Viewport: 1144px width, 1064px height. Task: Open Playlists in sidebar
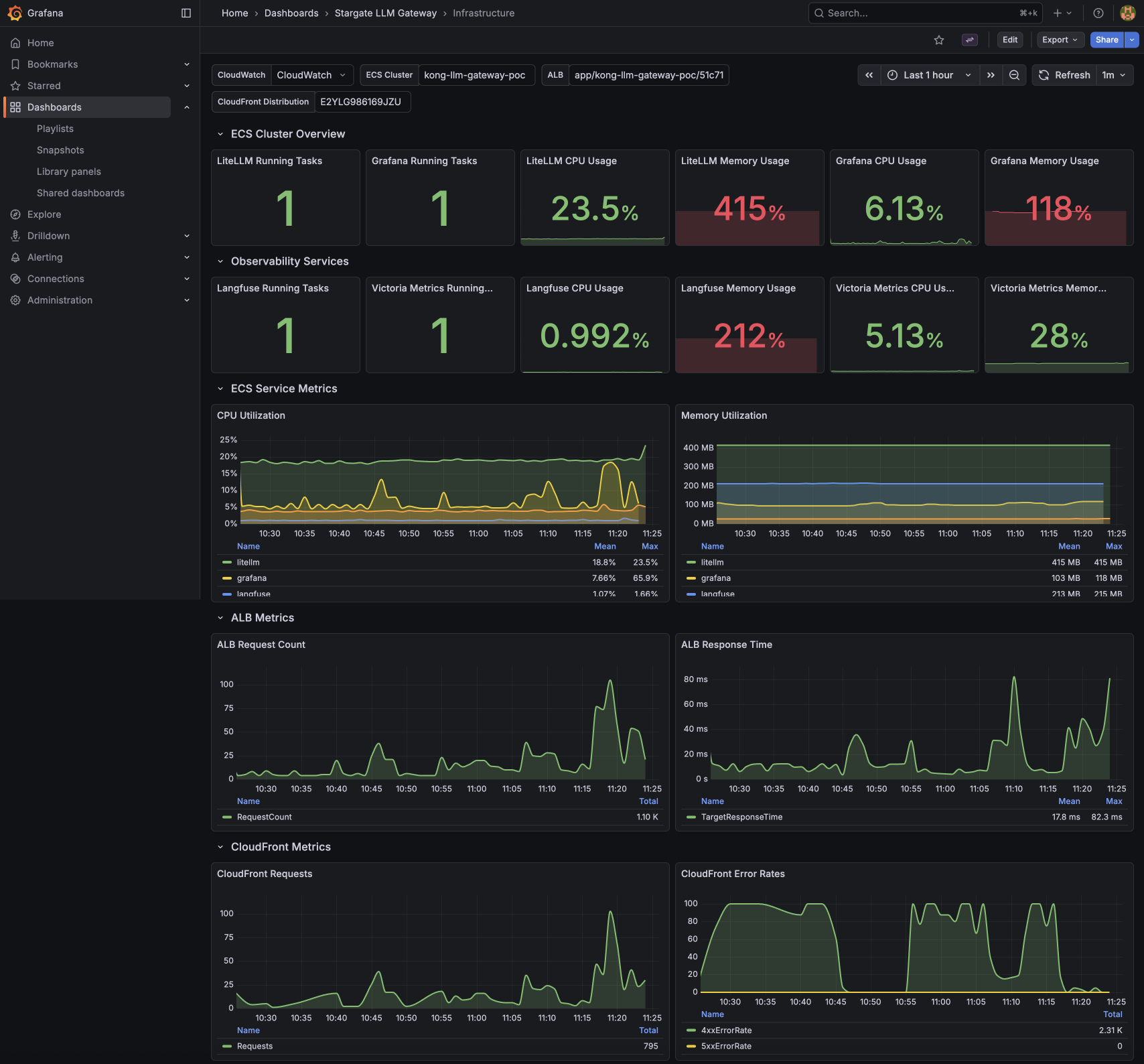56,129
